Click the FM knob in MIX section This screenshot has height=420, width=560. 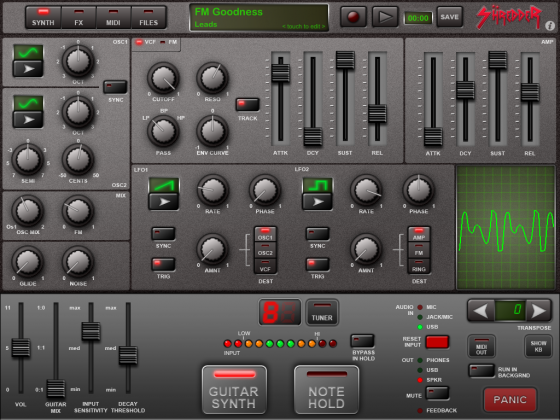tap(78, 211)
